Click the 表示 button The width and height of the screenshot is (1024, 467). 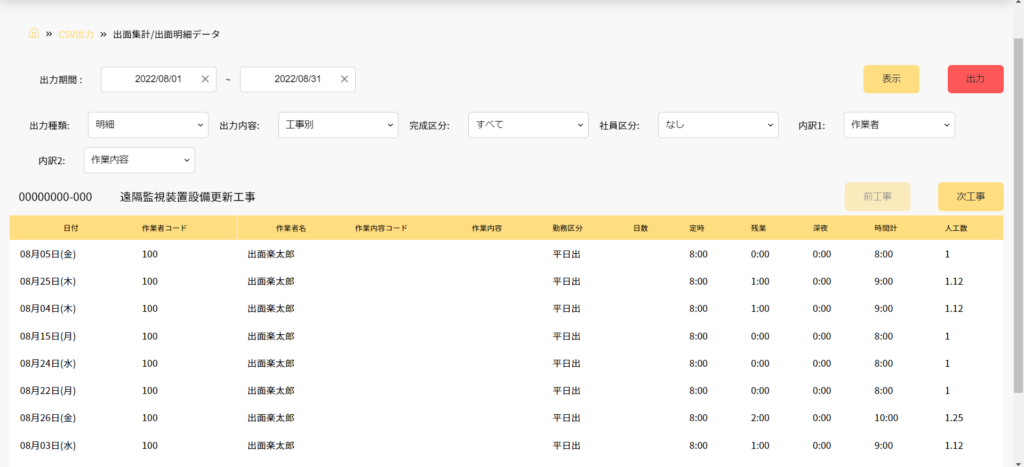[x=891, y=79]
